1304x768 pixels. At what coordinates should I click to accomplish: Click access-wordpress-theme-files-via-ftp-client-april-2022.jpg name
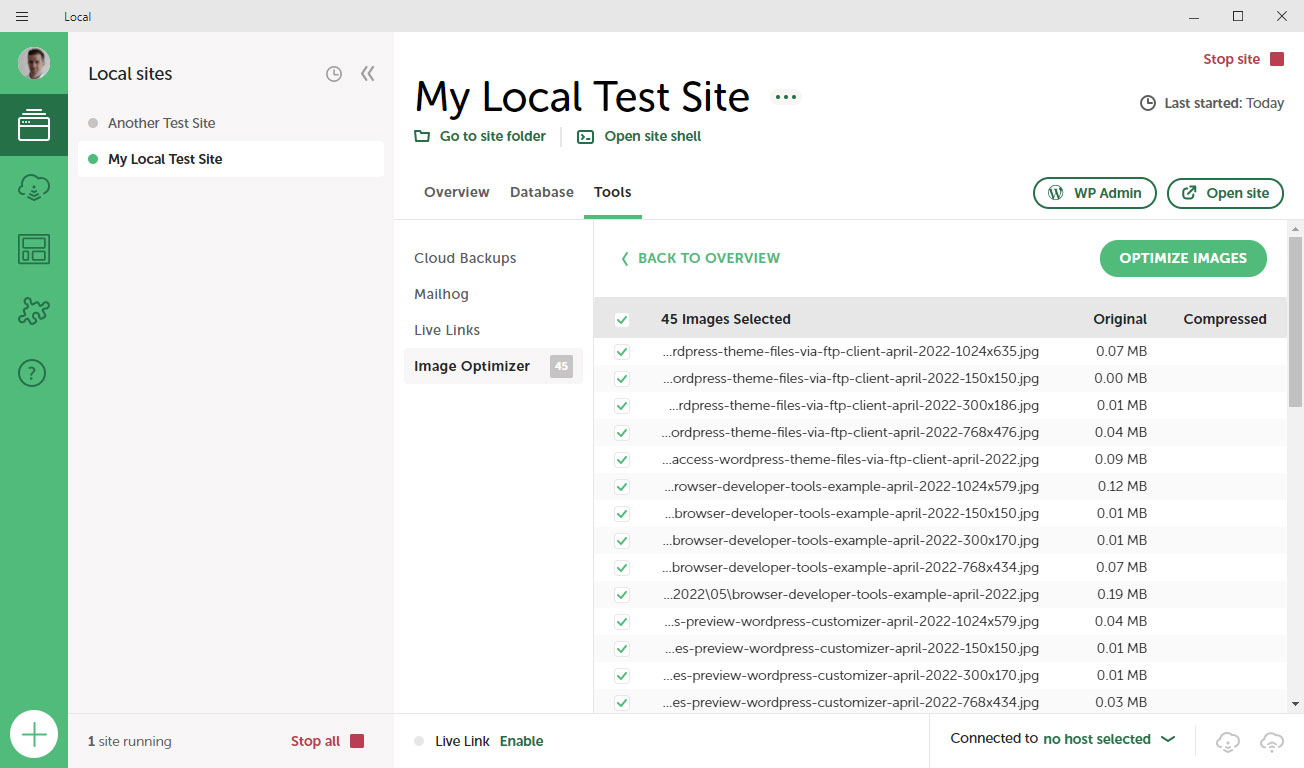(851, 459)
